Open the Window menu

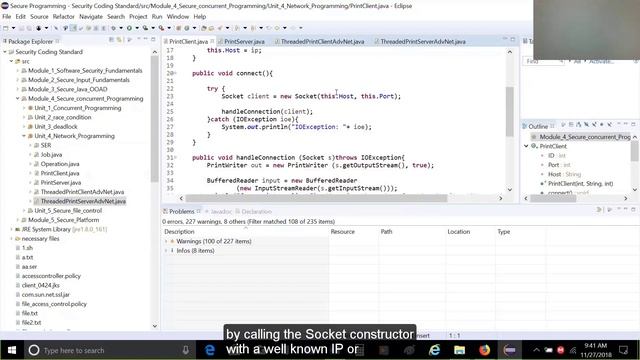click(x=178, y=17)
